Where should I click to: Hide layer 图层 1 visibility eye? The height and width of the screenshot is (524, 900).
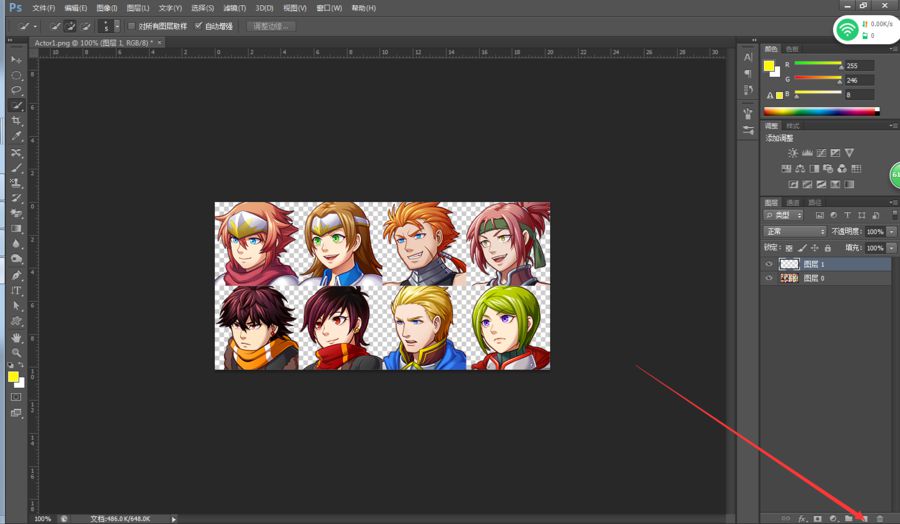point(769,264)
